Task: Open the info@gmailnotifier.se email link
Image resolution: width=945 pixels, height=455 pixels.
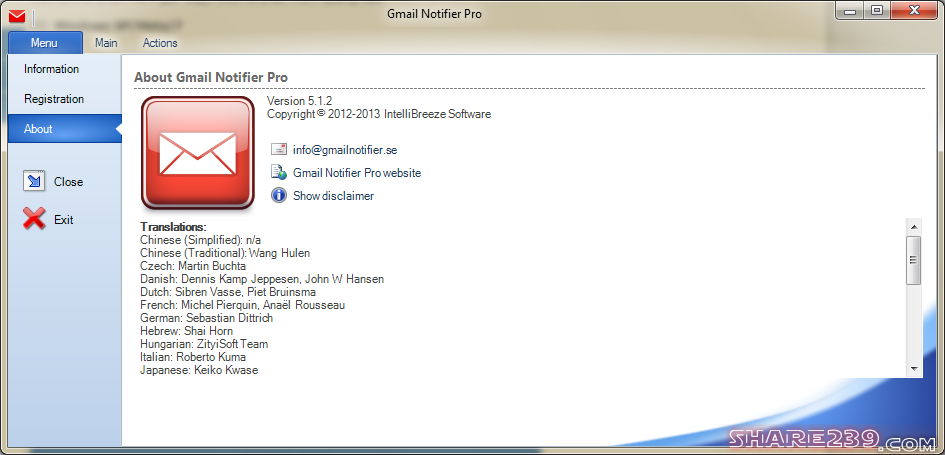Action: point(345,150)
